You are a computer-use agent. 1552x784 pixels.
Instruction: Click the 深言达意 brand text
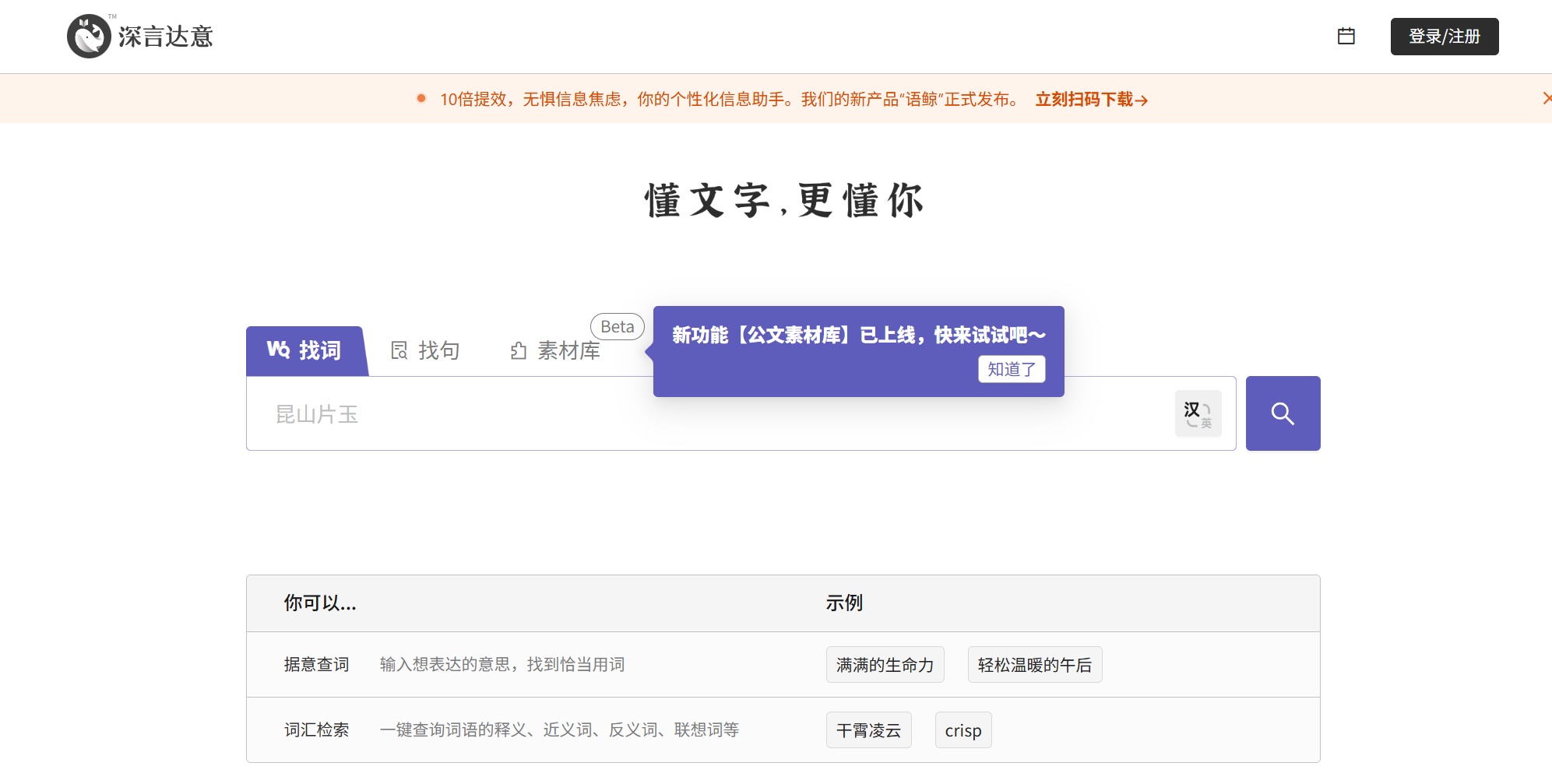coord(166,37)
